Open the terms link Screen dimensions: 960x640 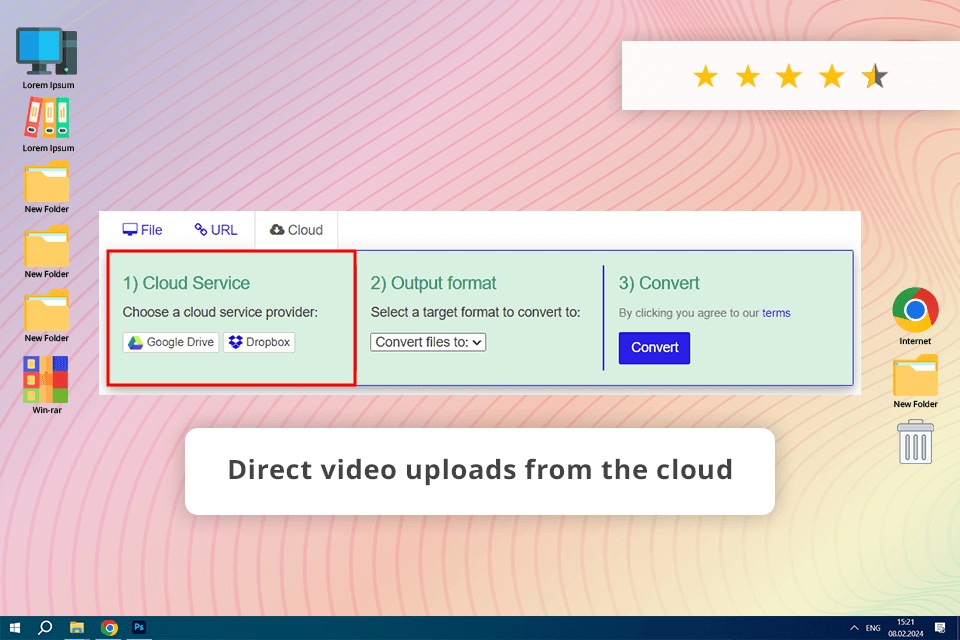coord(776,313)
